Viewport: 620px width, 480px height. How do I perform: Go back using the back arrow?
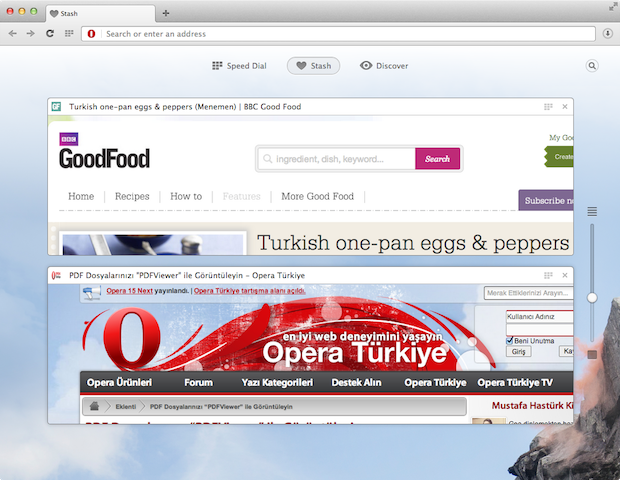tap(13, 34)
